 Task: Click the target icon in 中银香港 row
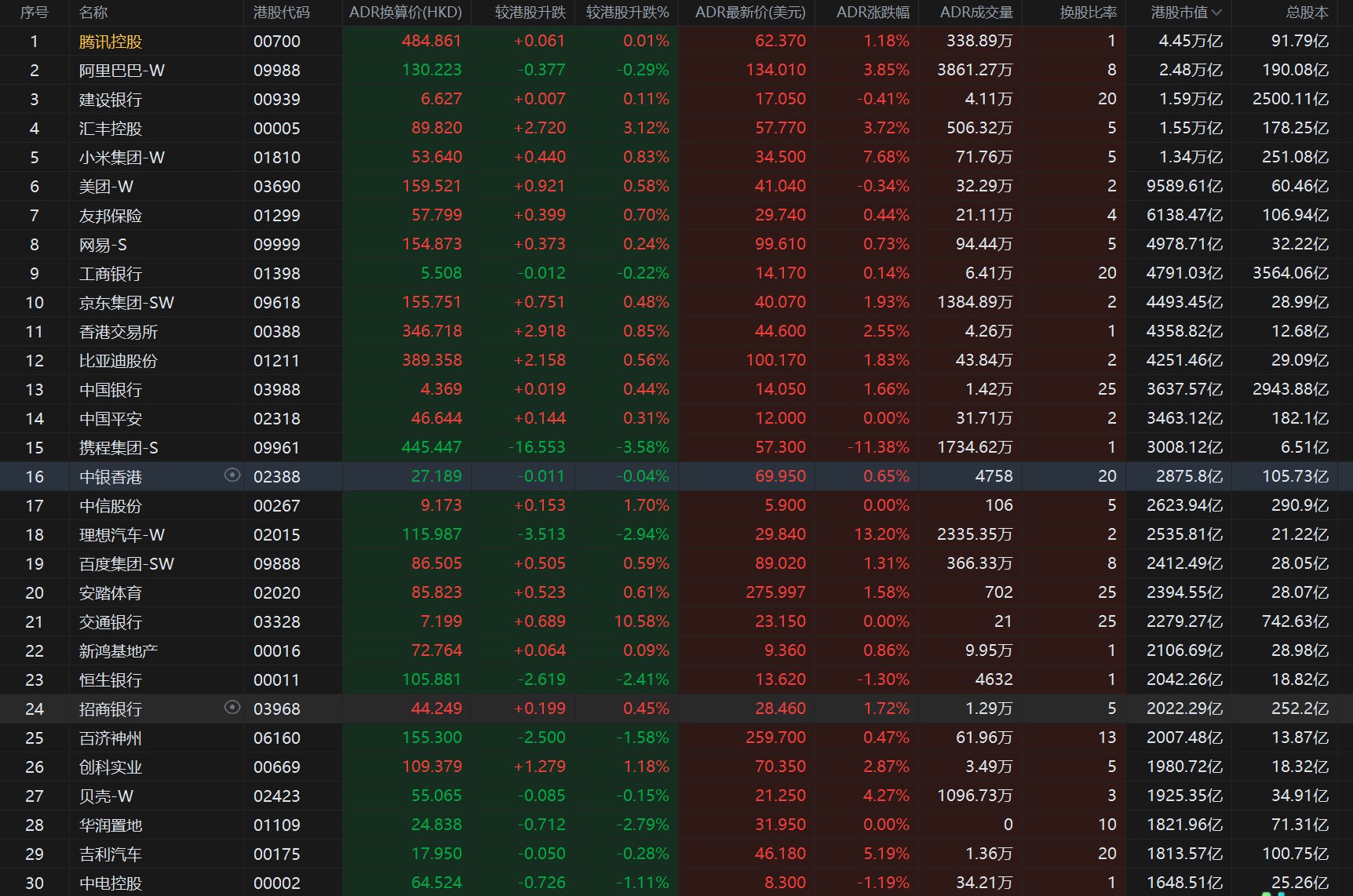pyautogui.click(x=232, y=475)
